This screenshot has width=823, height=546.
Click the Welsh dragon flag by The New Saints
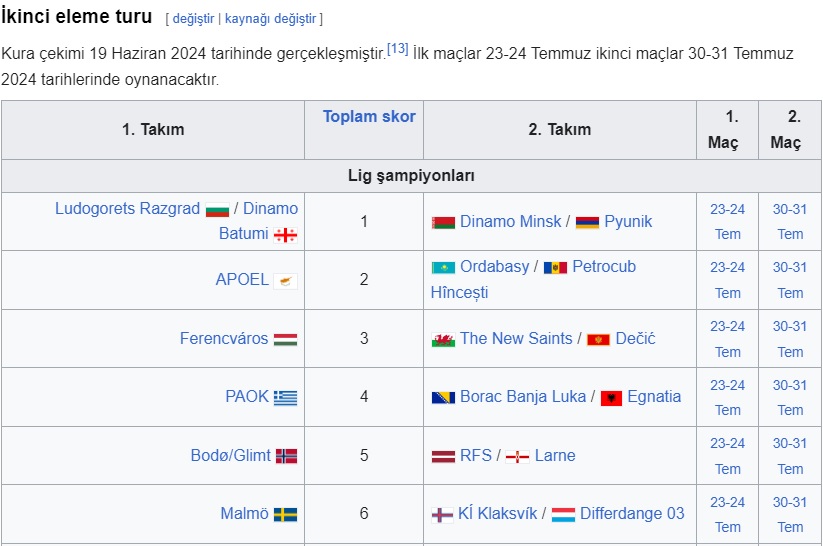(x=444, y=340)
